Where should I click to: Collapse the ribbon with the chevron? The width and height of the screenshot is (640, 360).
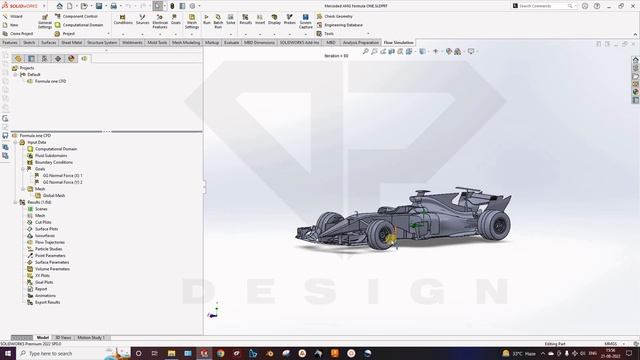(x=635, y=34)
